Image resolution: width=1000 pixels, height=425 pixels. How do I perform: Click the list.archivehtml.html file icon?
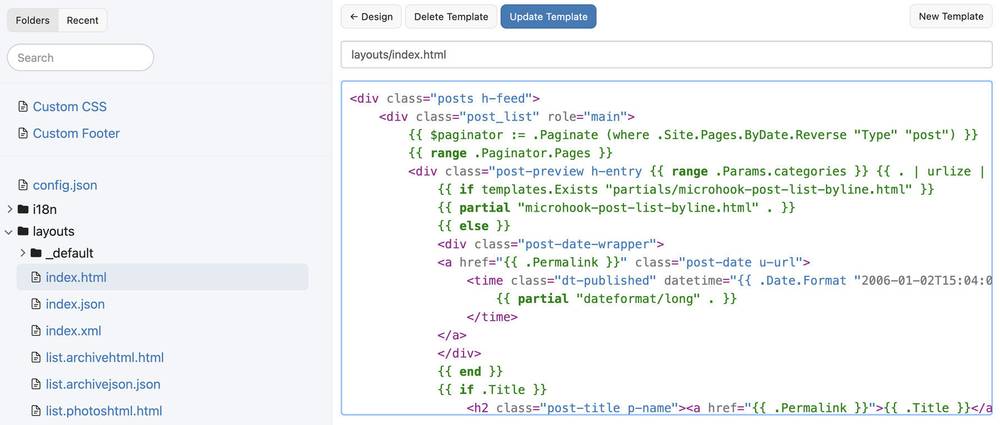click(36, 358)
